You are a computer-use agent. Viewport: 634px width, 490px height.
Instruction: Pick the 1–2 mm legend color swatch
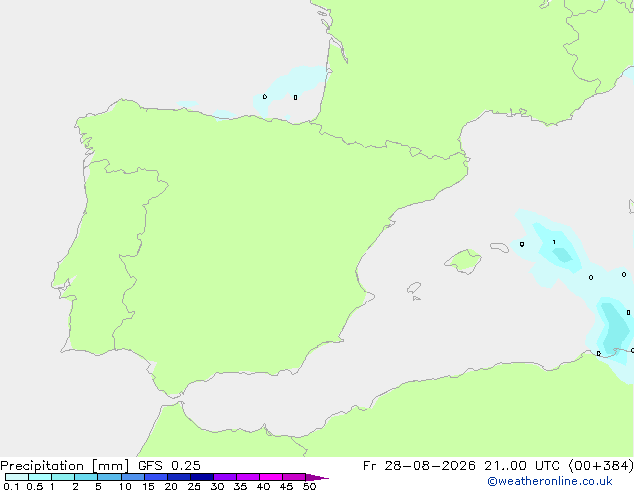(x=63, y=477)
